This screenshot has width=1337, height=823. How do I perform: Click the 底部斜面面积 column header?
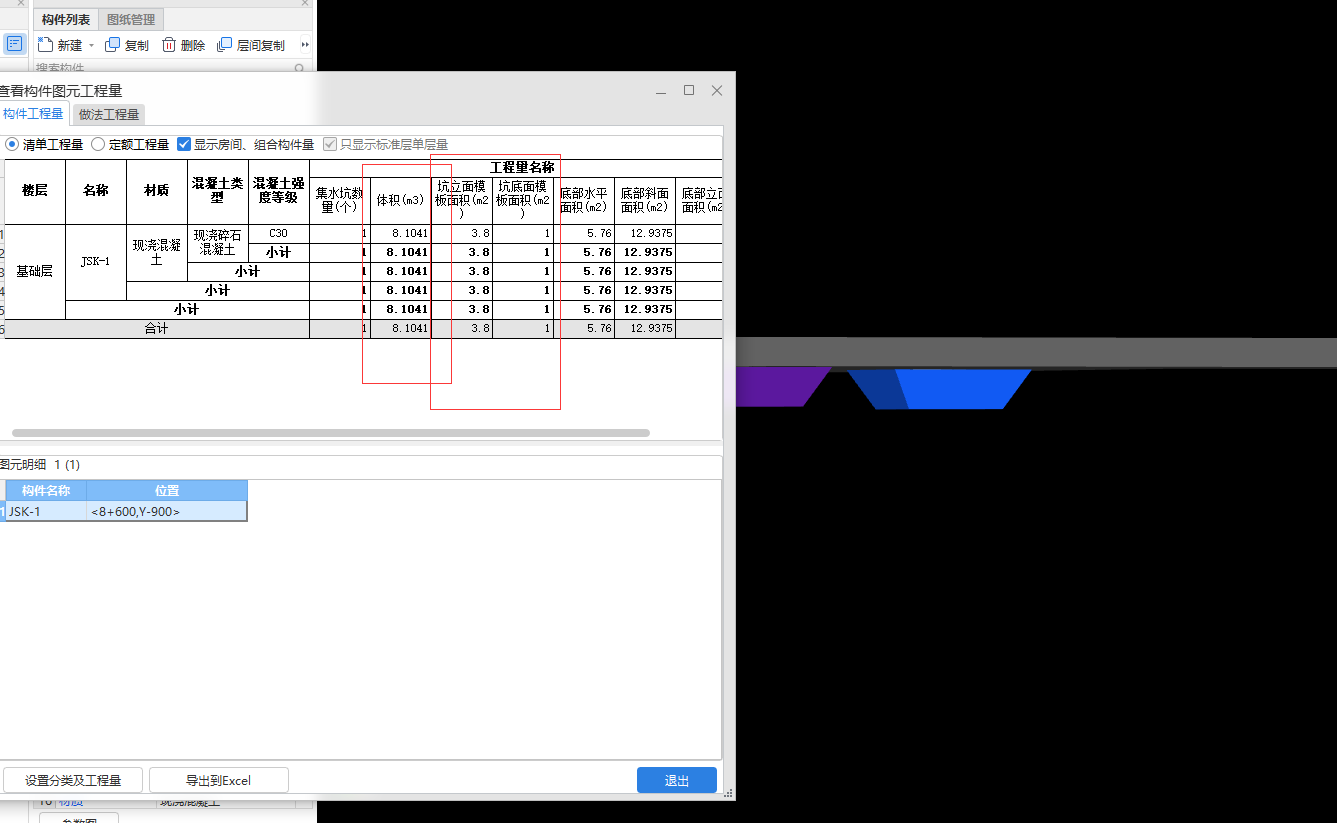[645, 200]
